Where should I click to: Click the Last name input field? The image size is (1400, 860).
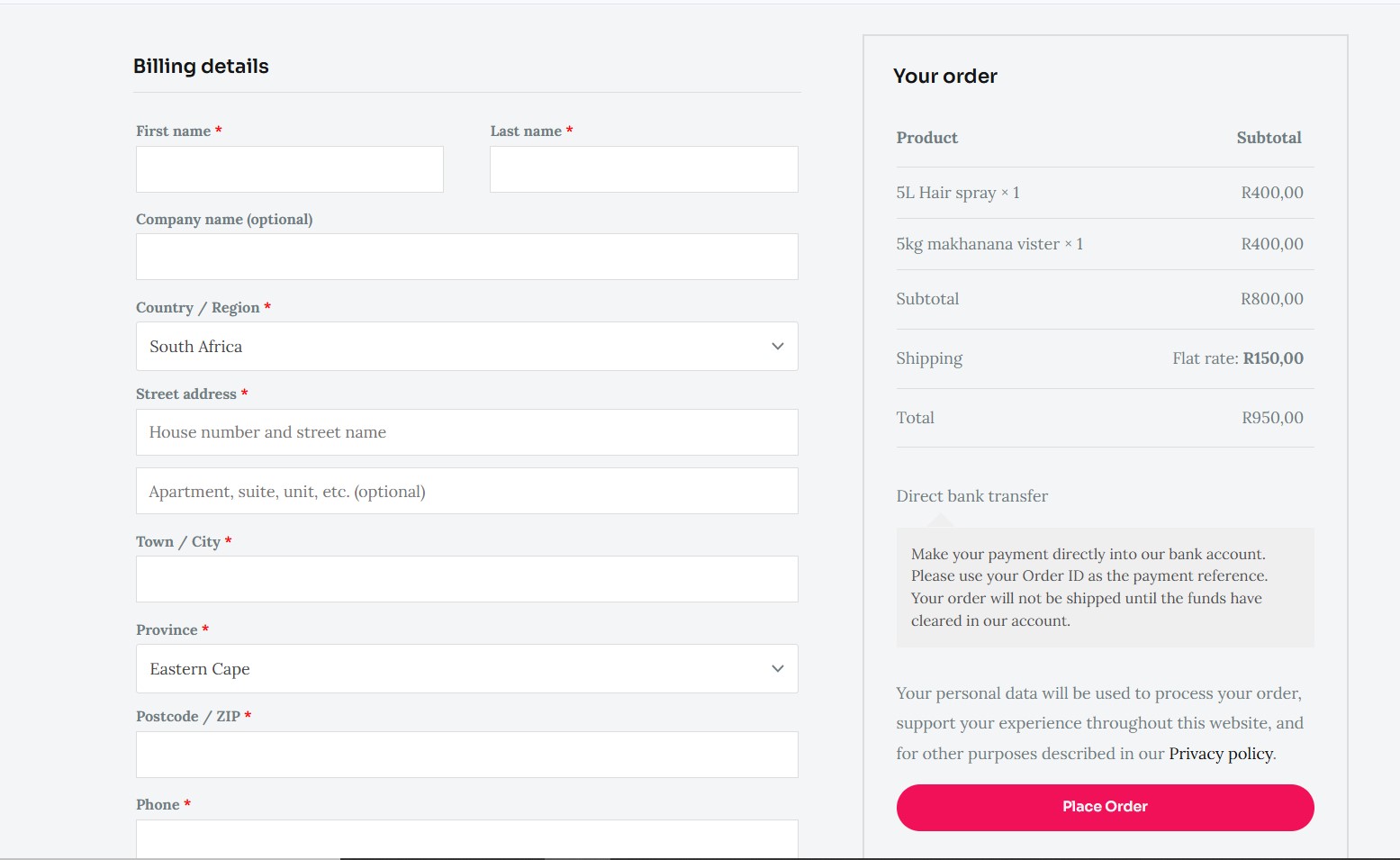[643, 169]
